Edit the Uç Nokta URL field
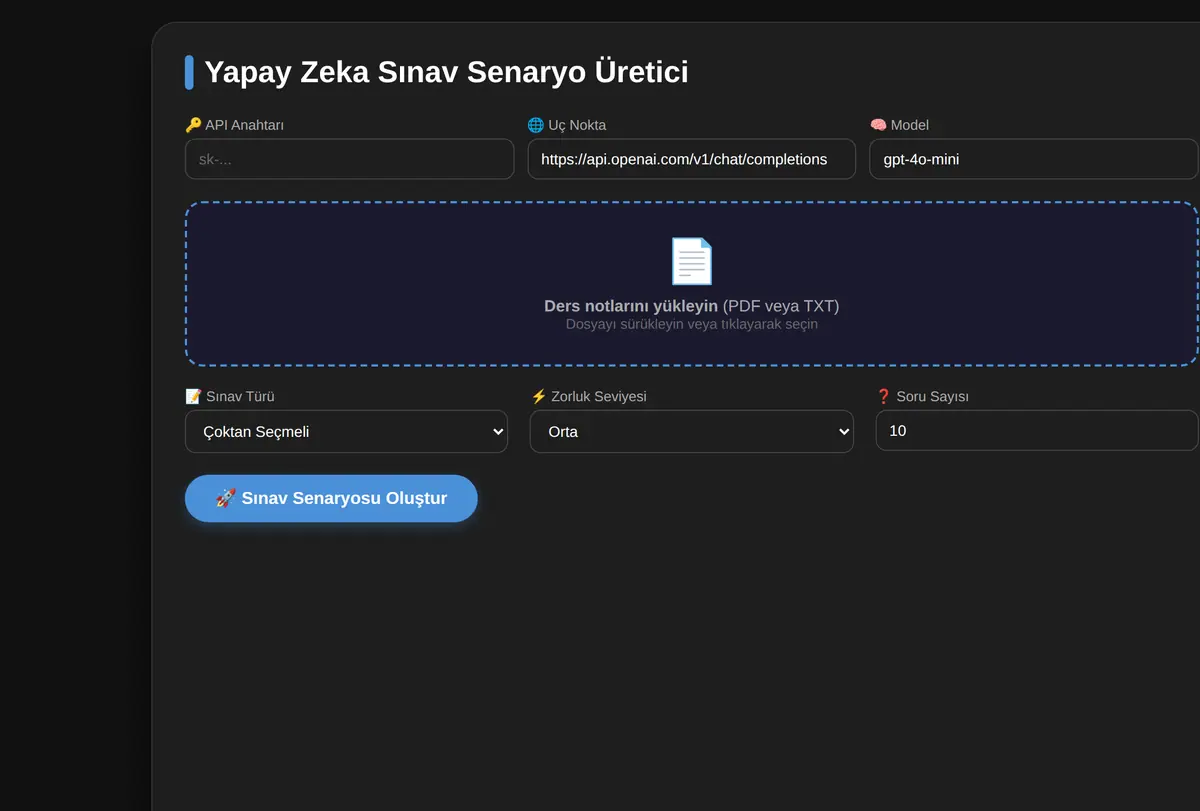 [x=692, y=159]
